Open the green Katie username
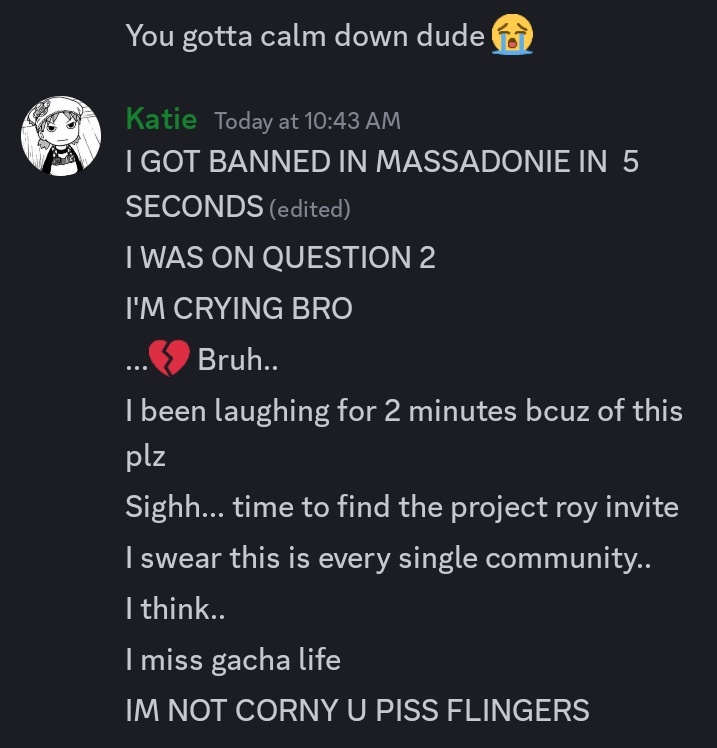717x748 pixels. coord(161,118)
